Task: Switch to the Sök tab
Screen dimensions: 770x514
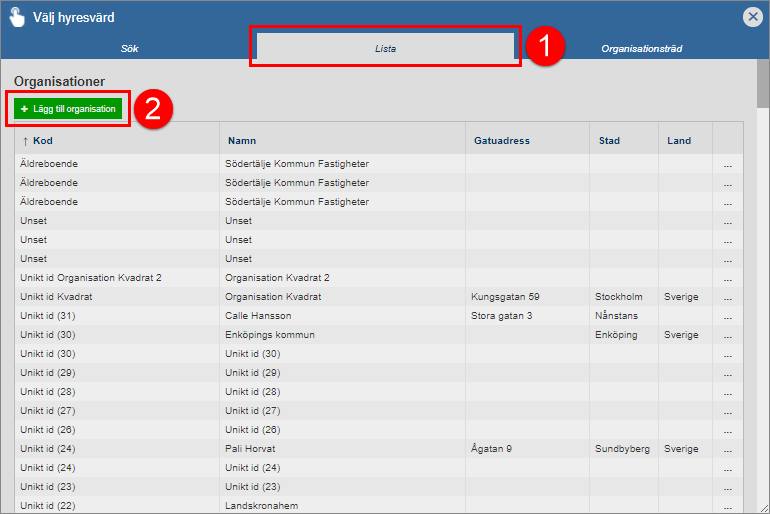Action: (x=127, y=48)
